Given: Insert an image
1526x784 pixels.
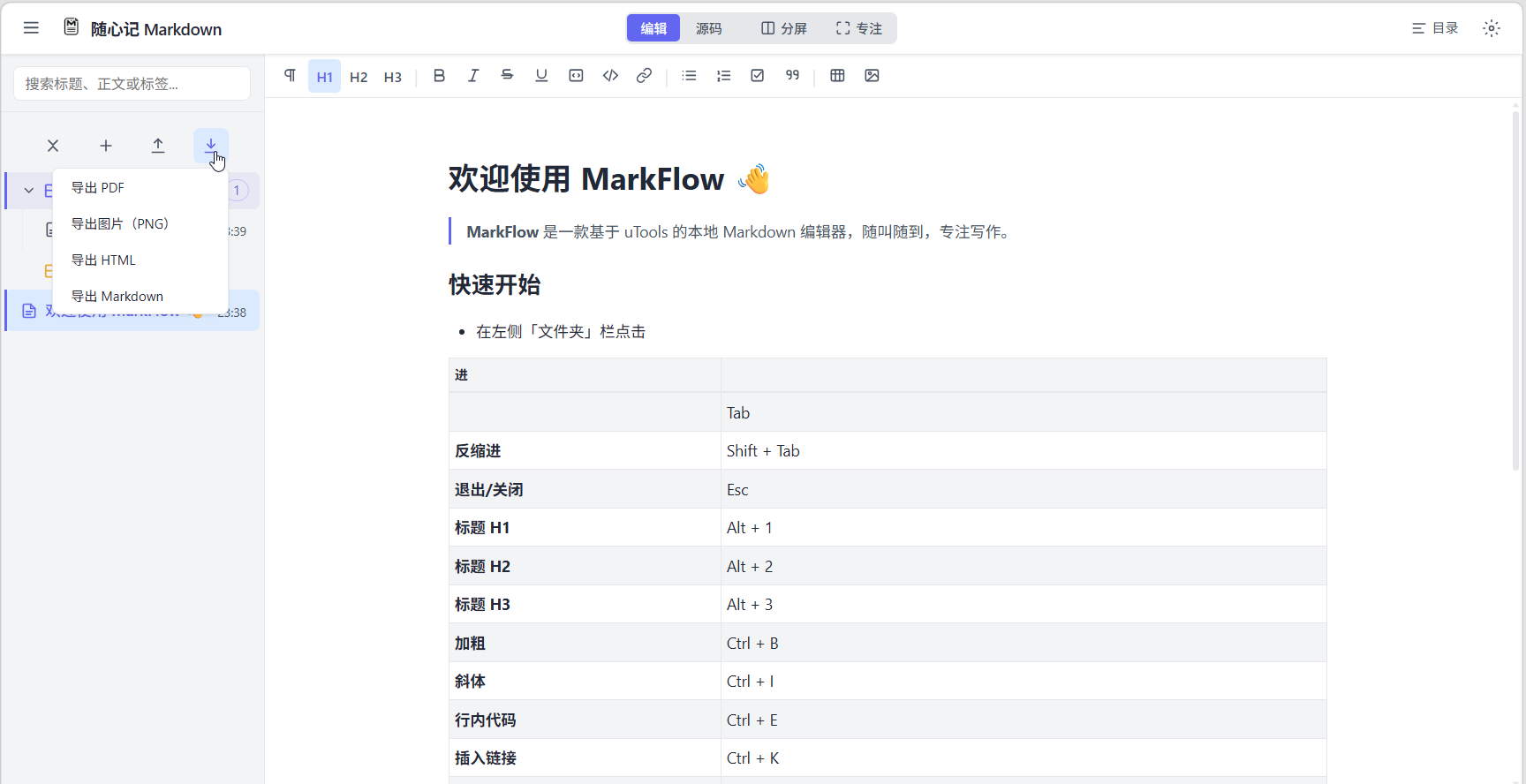Looking at the screenshot, I should (872, 76).
